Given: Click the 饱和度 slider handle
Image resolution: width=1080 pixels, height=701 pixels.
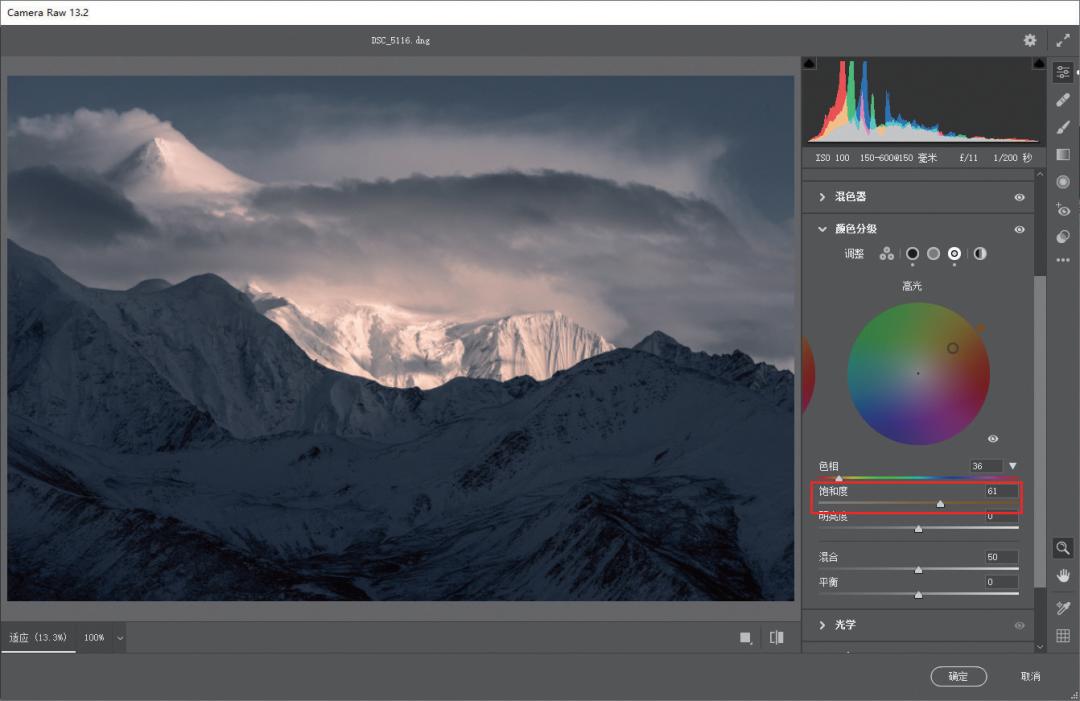Looking at the screenshot, I should [x=940, y=504].
